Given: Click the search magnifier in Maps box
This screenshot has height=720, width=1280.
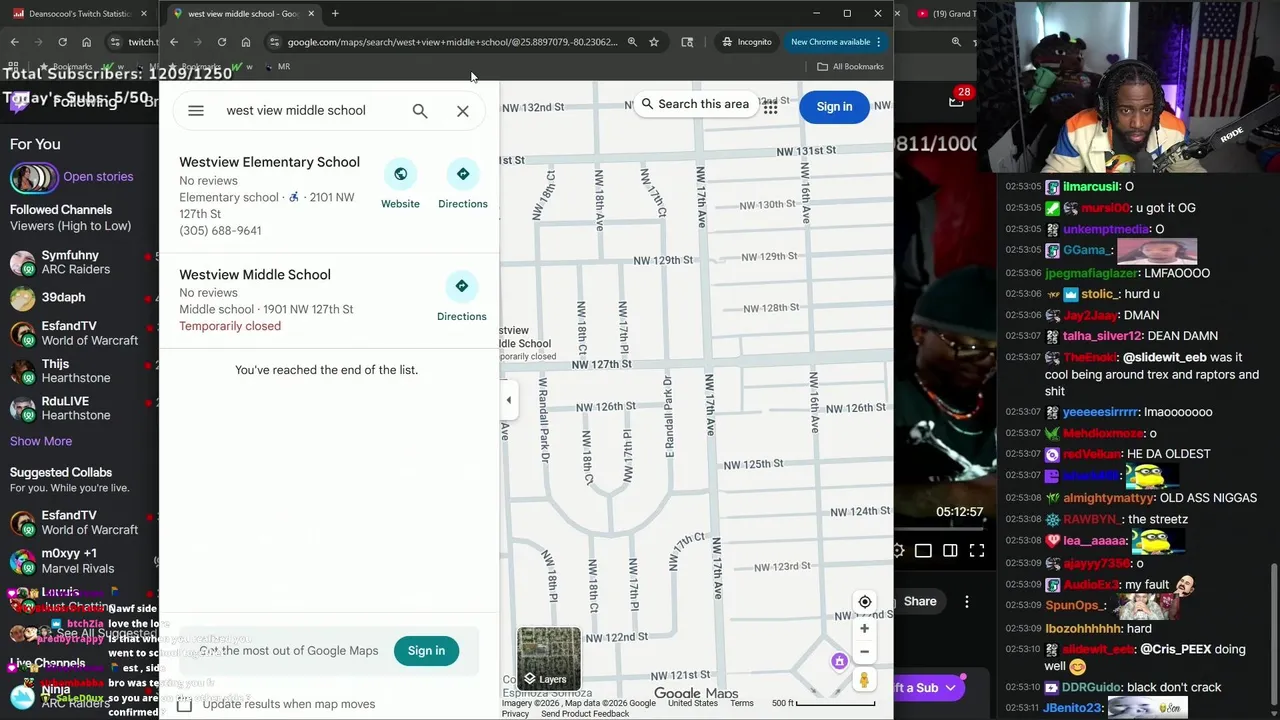Looking at the screenshot, I should [x=420, y=111].
